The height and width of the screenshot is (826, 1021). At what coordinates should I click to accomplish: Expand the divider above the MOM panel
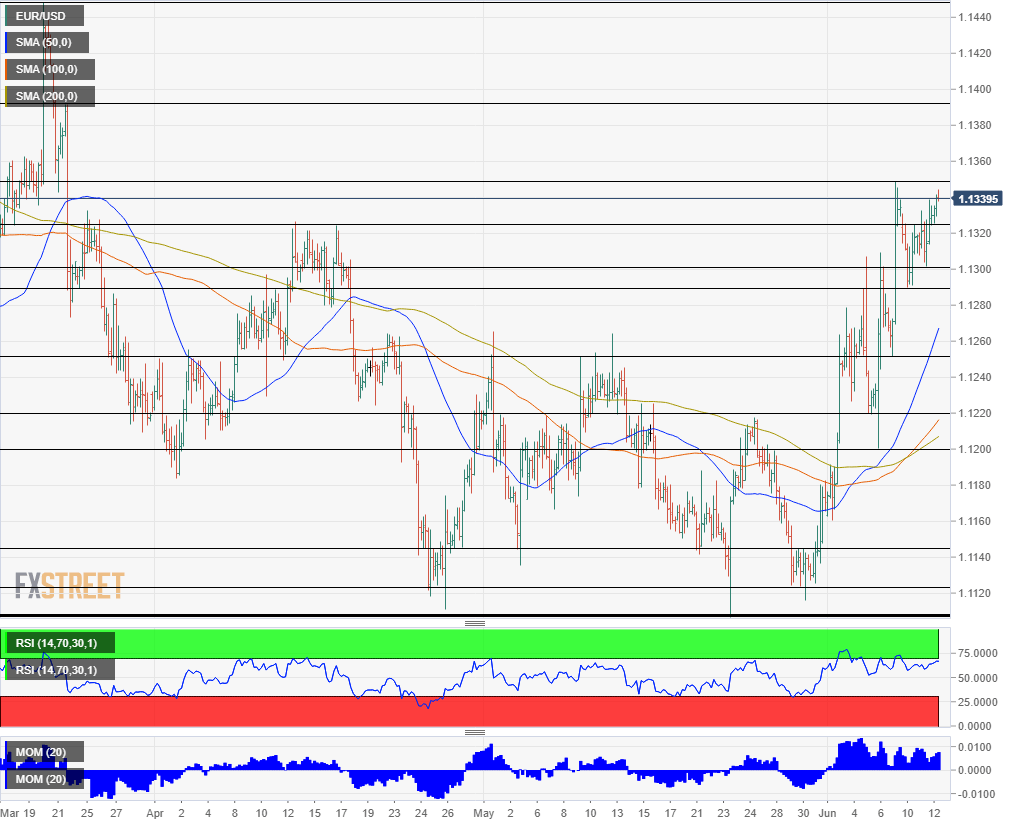click(475, 732)
